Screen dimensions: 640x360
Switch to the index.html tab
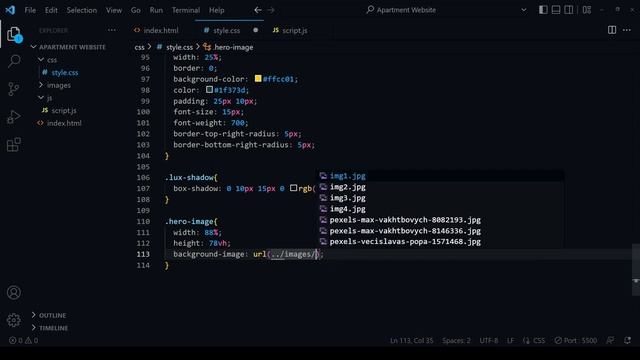[x=156, y=30]
